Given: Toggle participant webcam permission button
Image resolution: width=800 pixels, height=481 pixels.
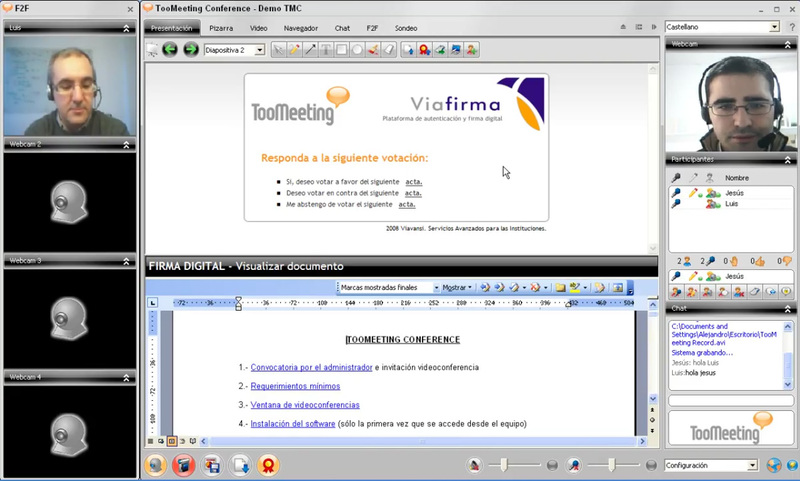Looking at the screenshot, I should pos(708,292).
